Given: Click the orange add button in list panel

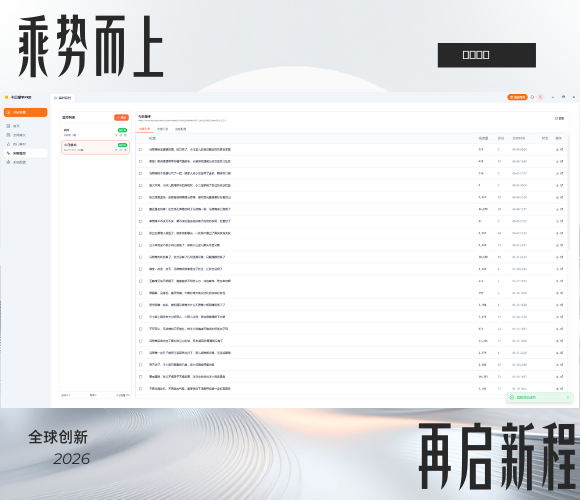Looking at the screenshot, I should [121, 117].
